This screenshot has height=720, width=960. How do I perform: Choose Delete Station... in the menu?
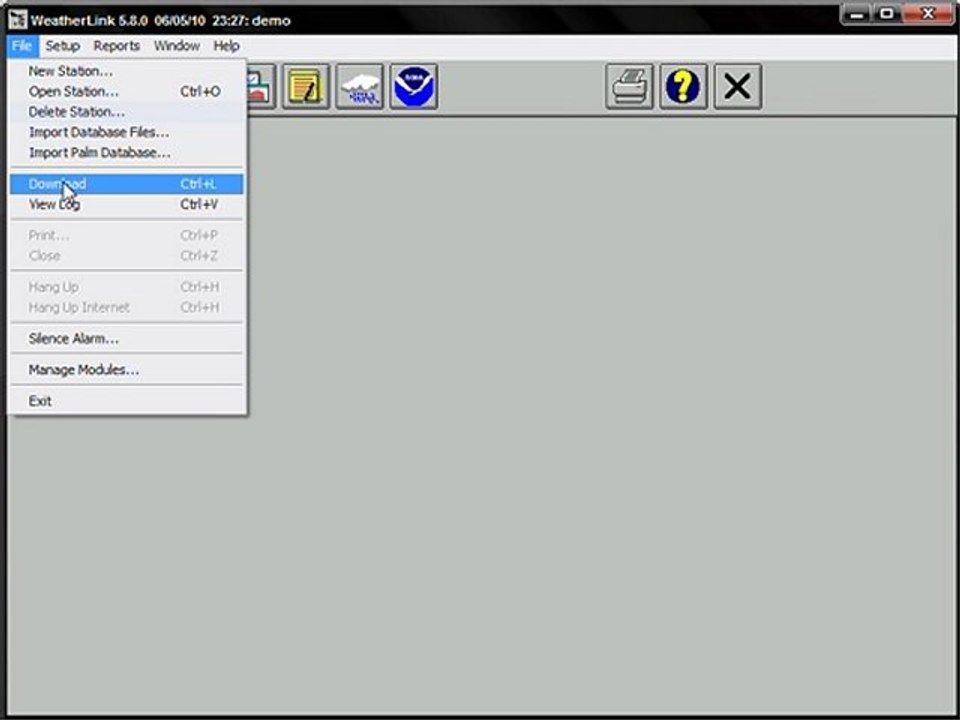[126, 112]
